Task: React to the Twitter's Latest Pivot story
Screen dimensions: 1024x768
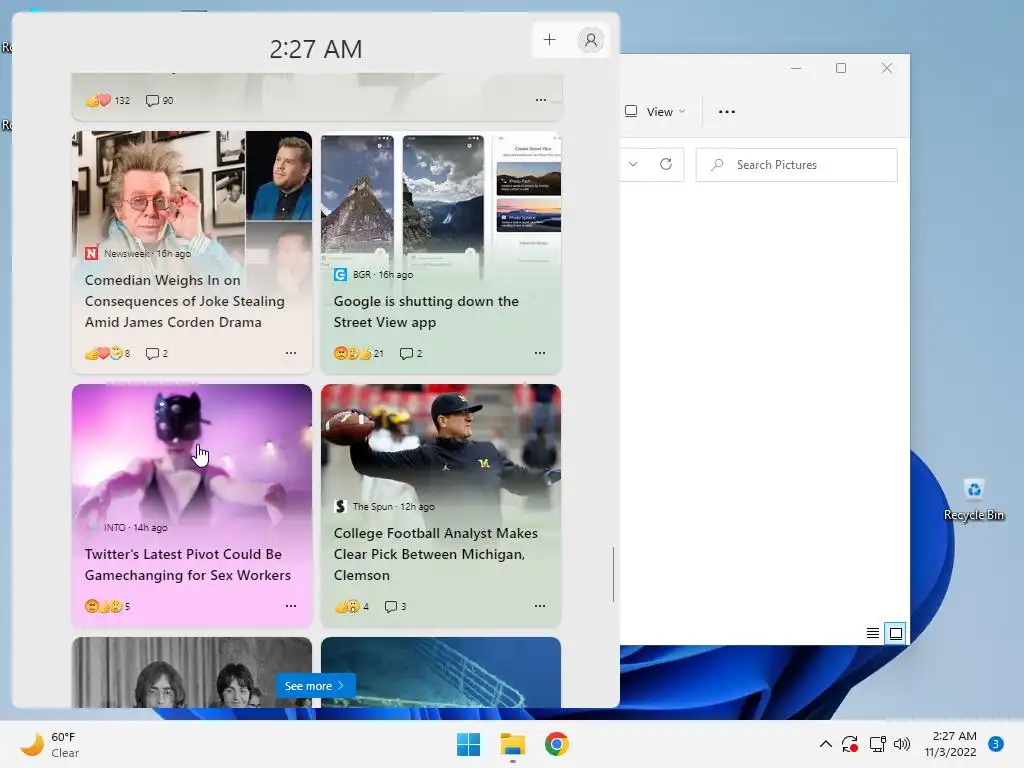Action: 107,606
